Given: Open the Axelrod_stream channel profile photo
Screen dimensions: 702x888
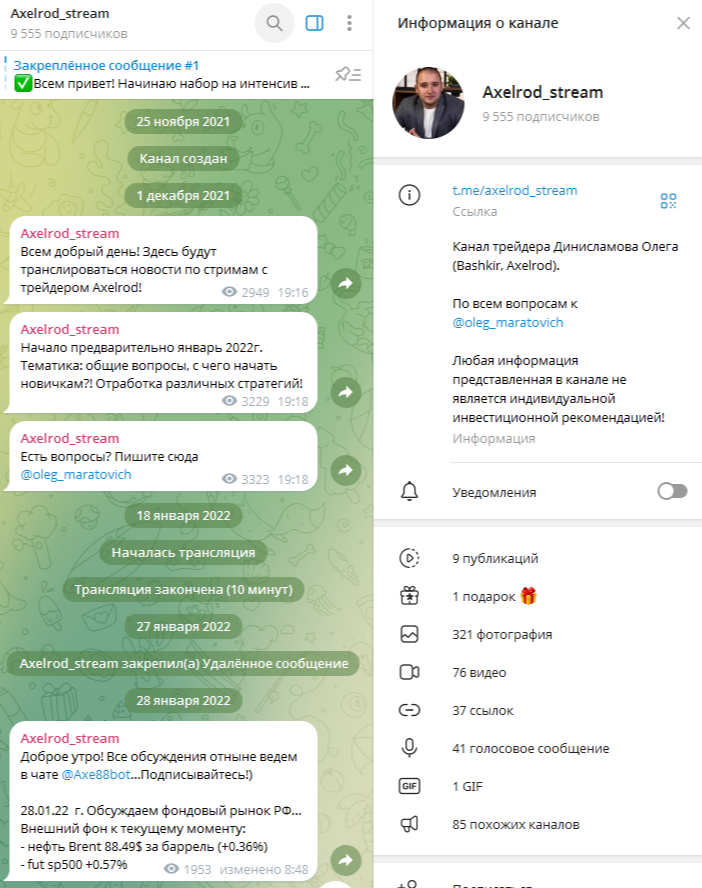Looking at the screenshot, I should click(x=428, y=103).
